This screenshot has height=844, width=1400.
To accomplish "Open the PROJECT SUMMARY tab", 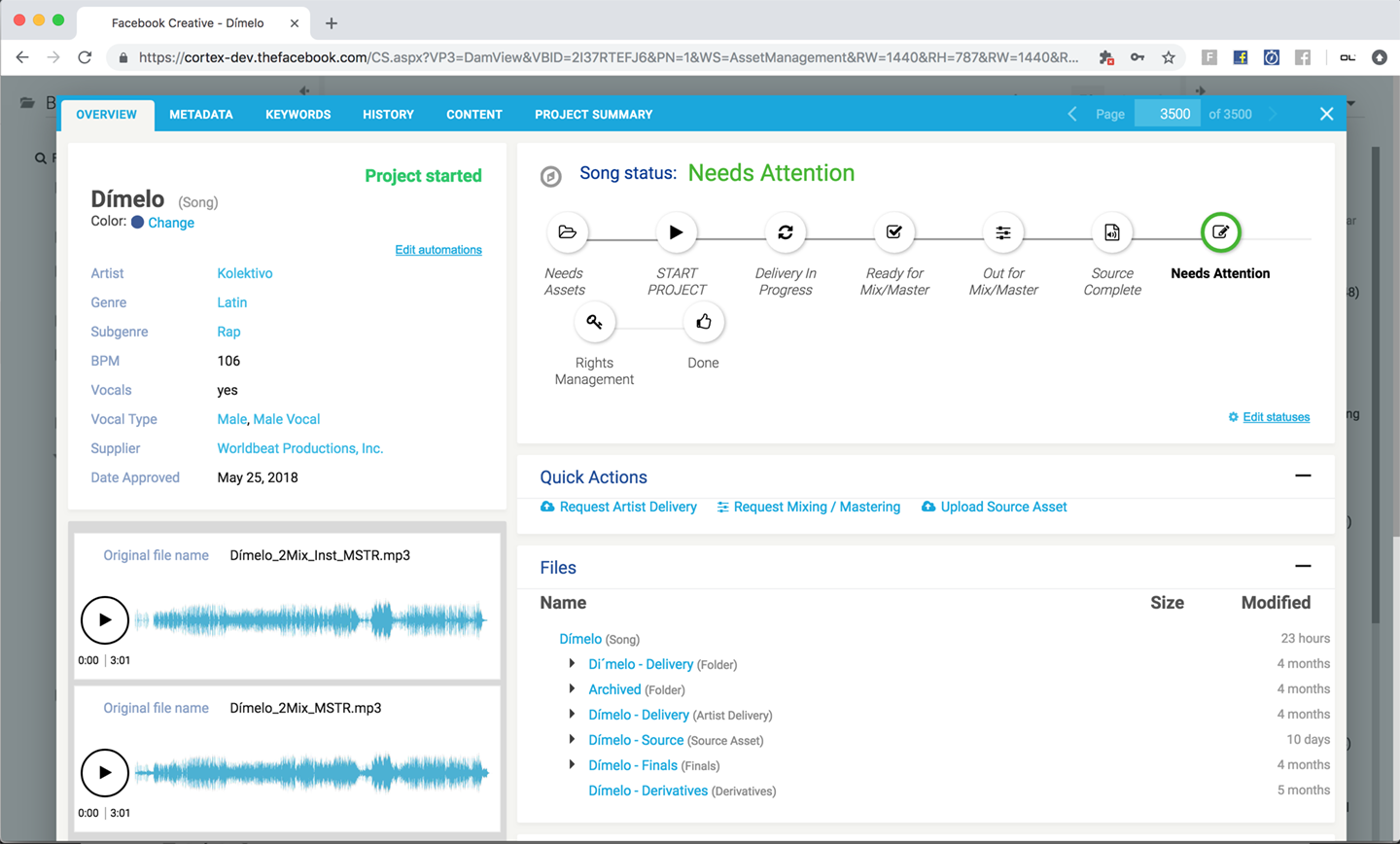I will (x=594, y=115).
